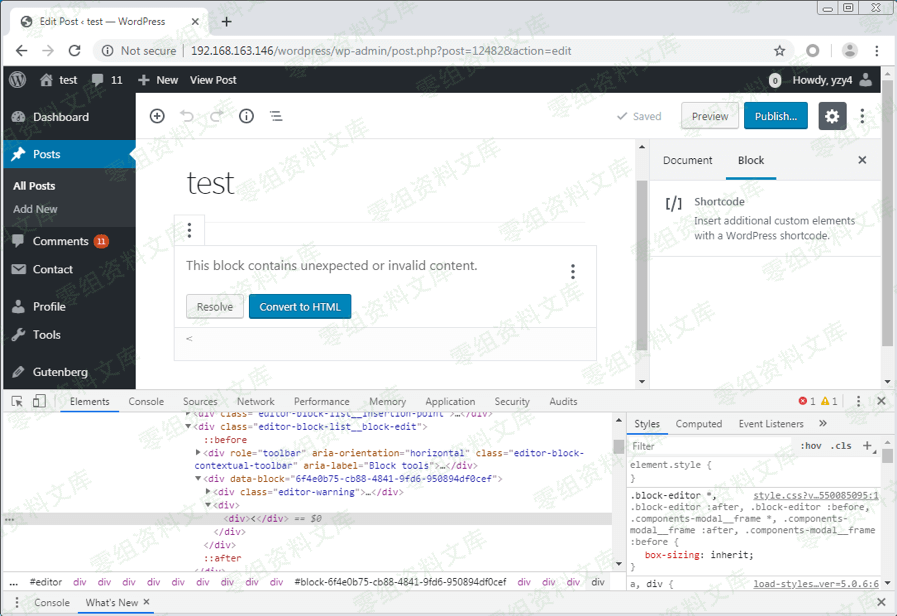Open the WordPress logo menu
Viewport: 897px width, 616px height.
tap(17, 80)
